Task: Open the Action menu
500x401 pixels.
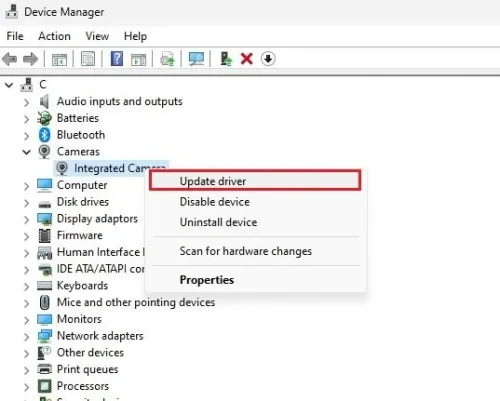Action: tap(54, 36)
